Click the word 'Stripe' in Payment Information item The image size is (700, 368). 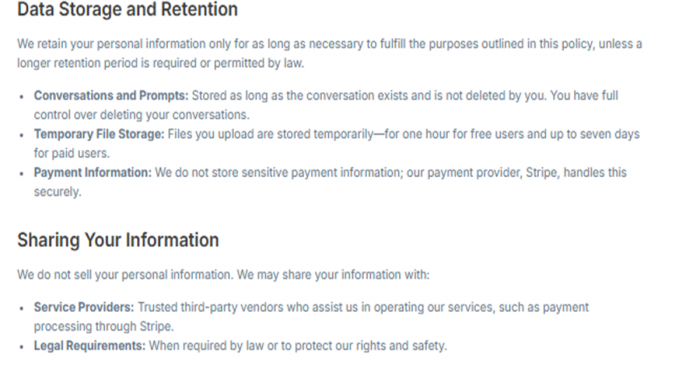pyautogui.click(x=542, y=172)
